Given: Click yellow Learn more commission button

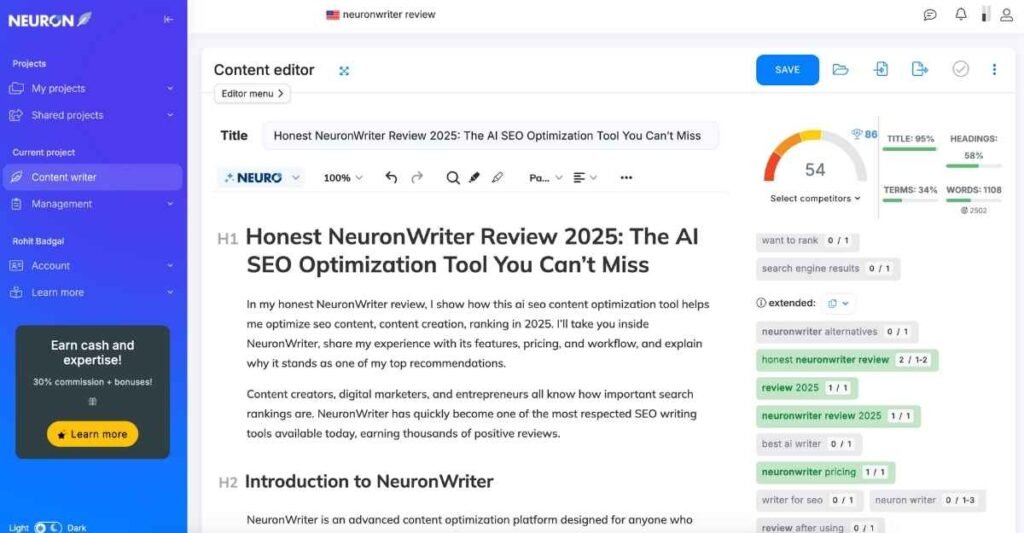Looking at the screenshot, I should 93,434.
